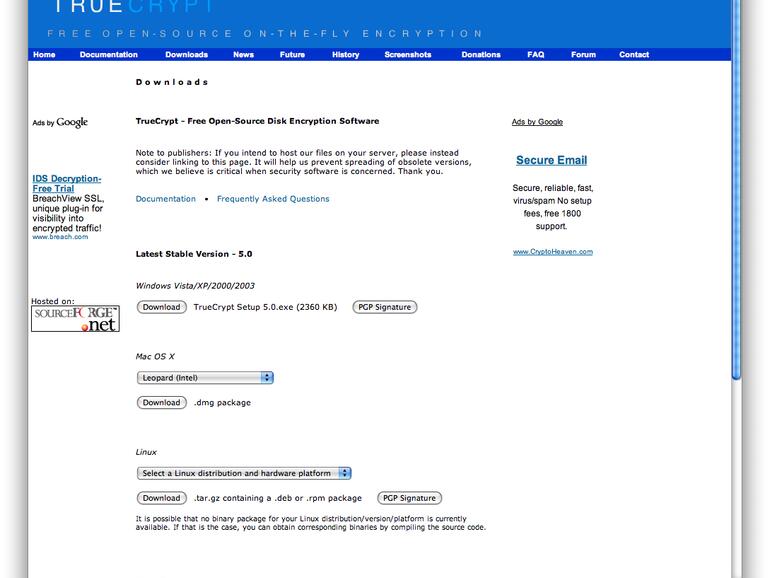Screen dimensions: 770x578
Task: Click the vertical scrollbar thumb
Action: [736, 190]
